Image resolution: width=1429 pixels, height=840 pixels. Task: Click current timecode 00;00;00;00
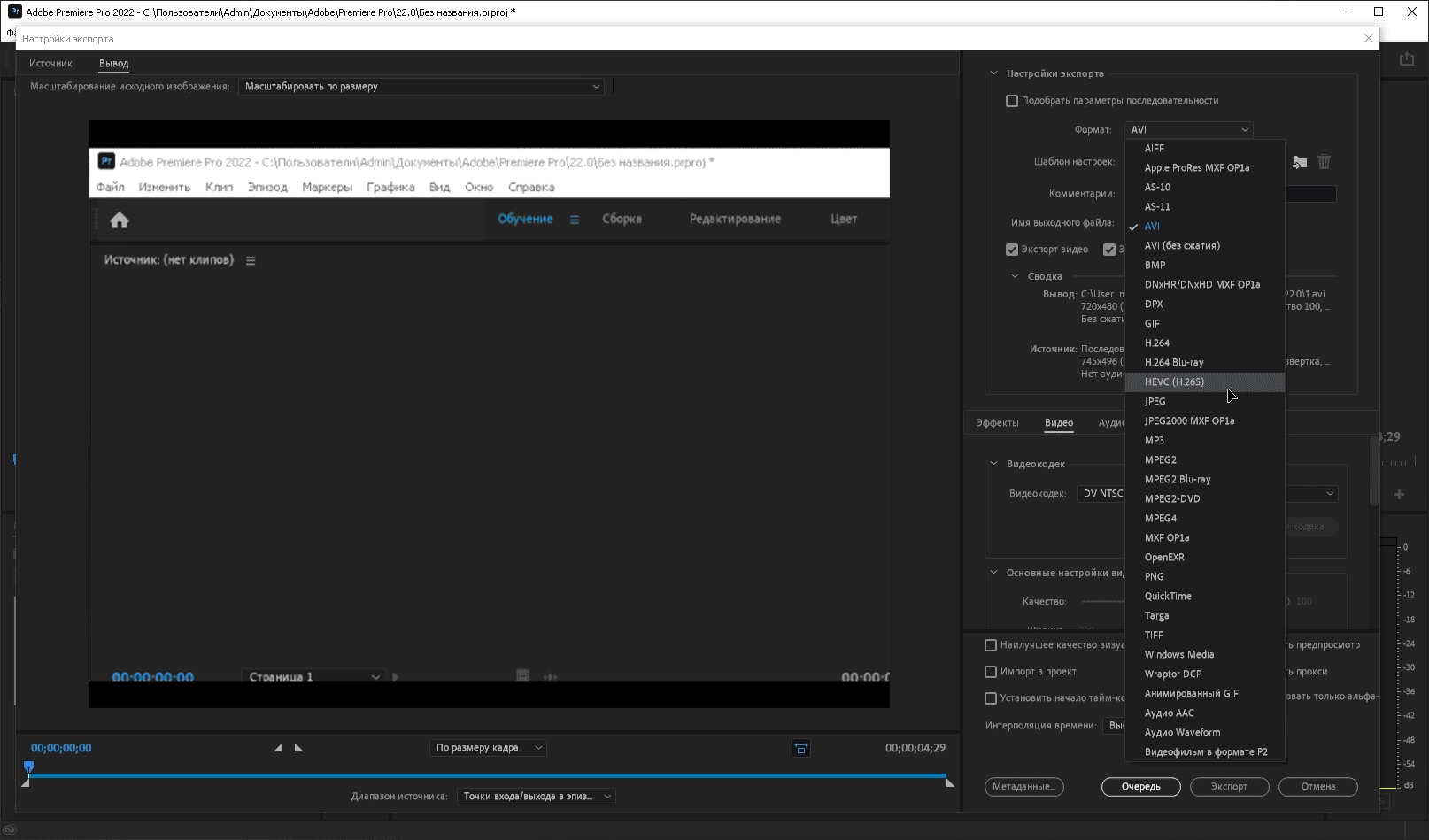pos(61,748)
